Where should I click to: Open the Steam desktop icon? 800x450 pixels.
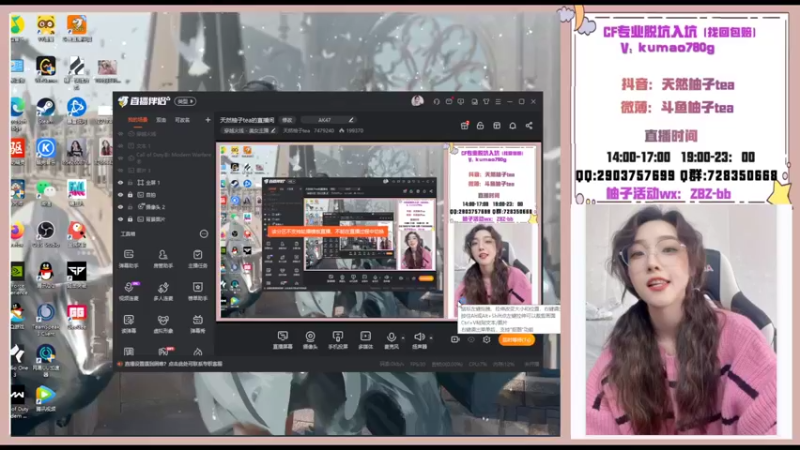[x=45, y=111]
